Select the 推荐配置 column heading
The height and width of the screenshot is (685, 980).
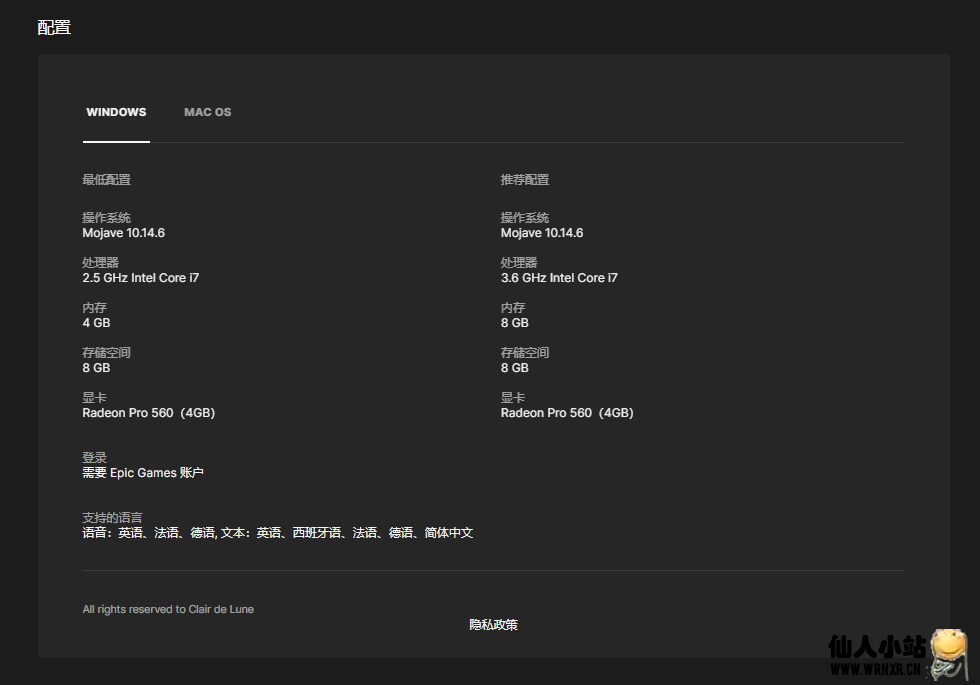pos(525,180)
